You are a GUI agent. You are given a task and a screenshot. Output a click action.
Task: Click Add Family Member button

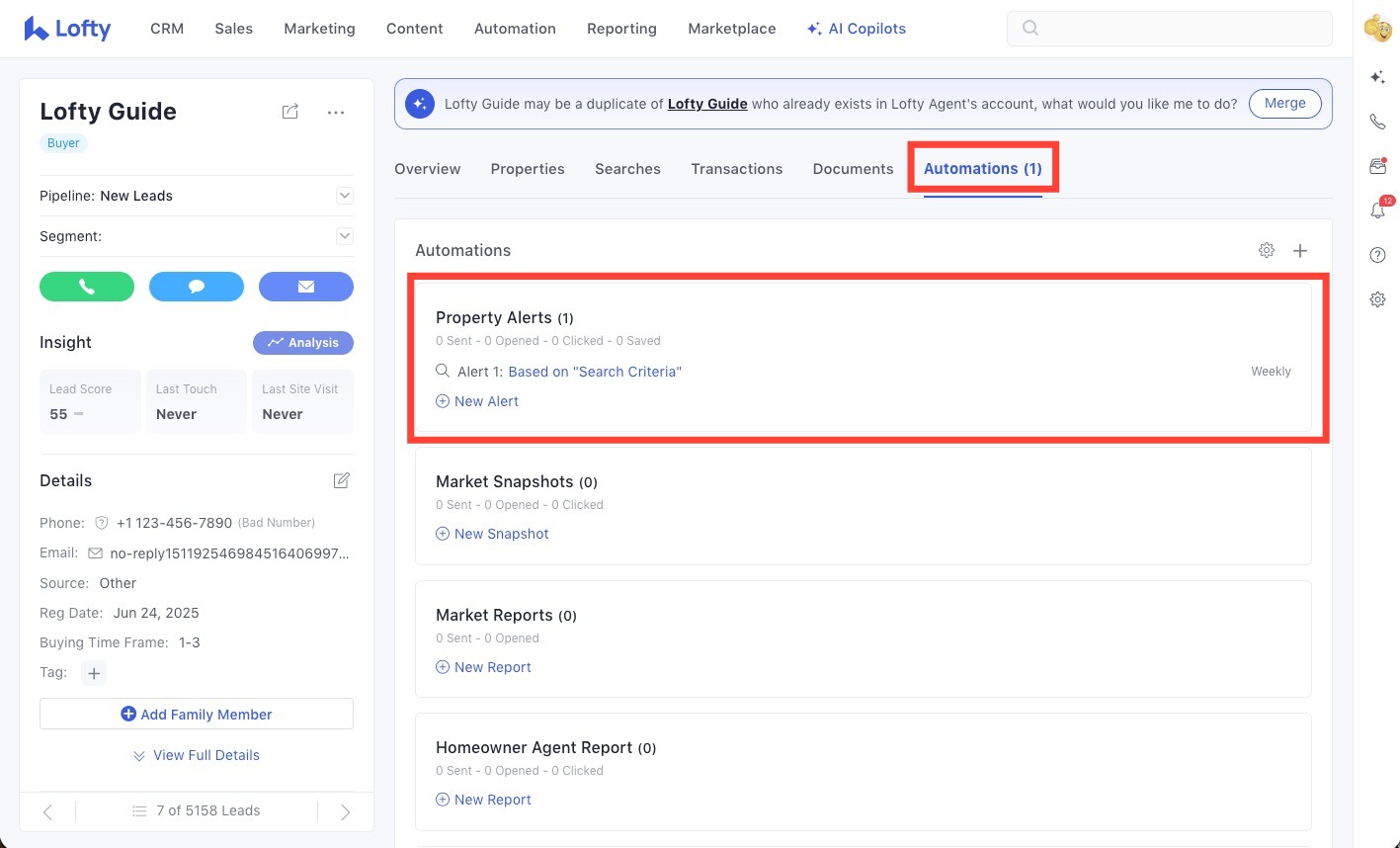click(197, 714)
